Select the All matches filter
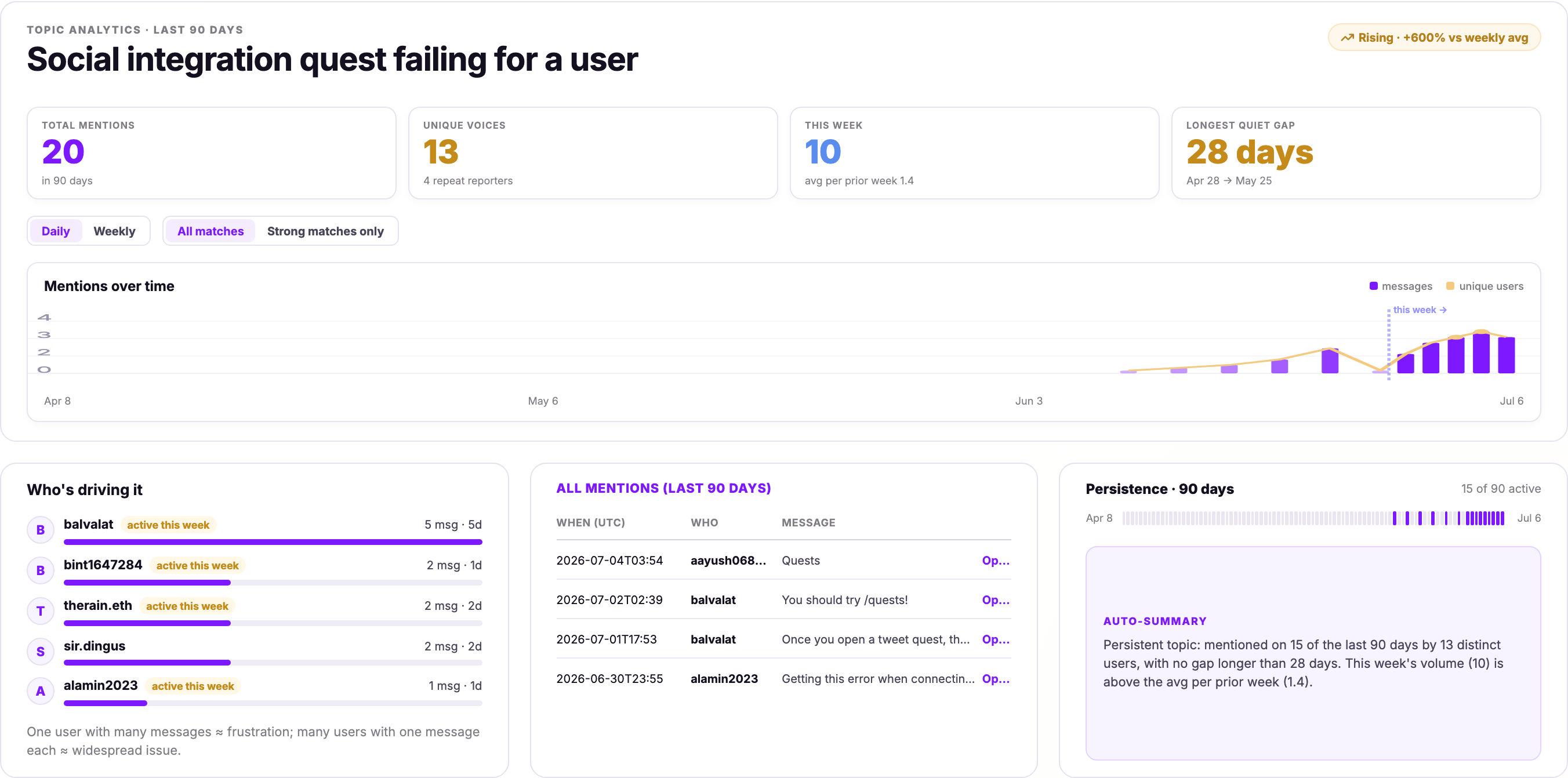1568x778 pixels. (210, 231)
